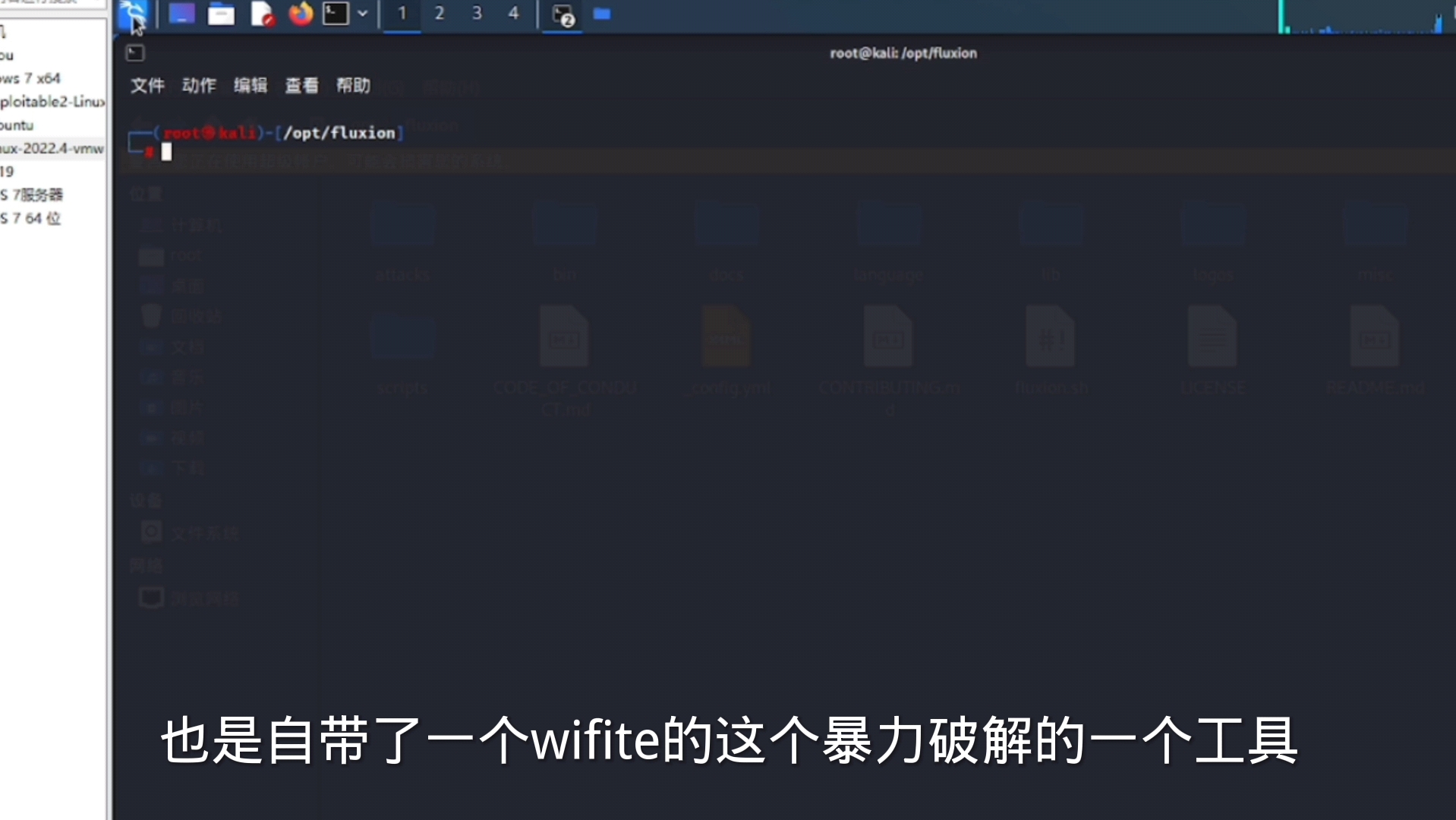Click the terminal window title icon
Screen dimensions: 1456x820
[135, 52]
